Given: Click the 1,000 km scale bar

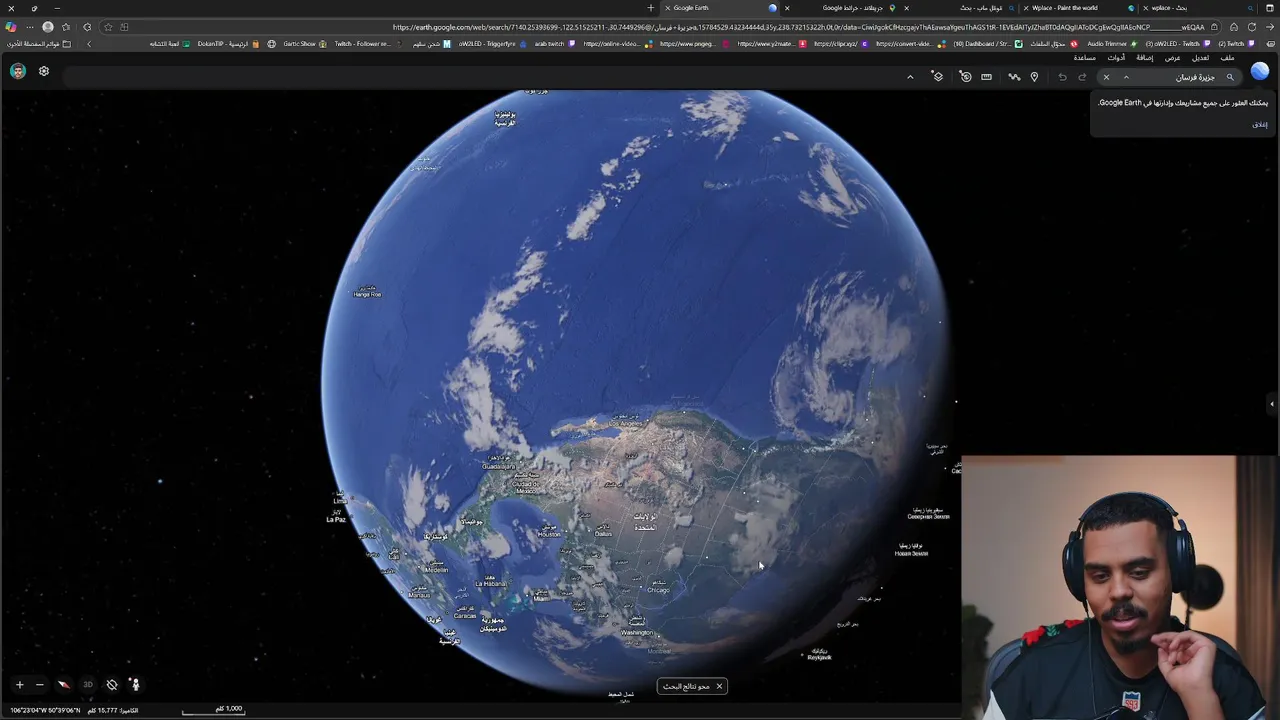Looking at the screenshot, I should [x=212, y=710].
